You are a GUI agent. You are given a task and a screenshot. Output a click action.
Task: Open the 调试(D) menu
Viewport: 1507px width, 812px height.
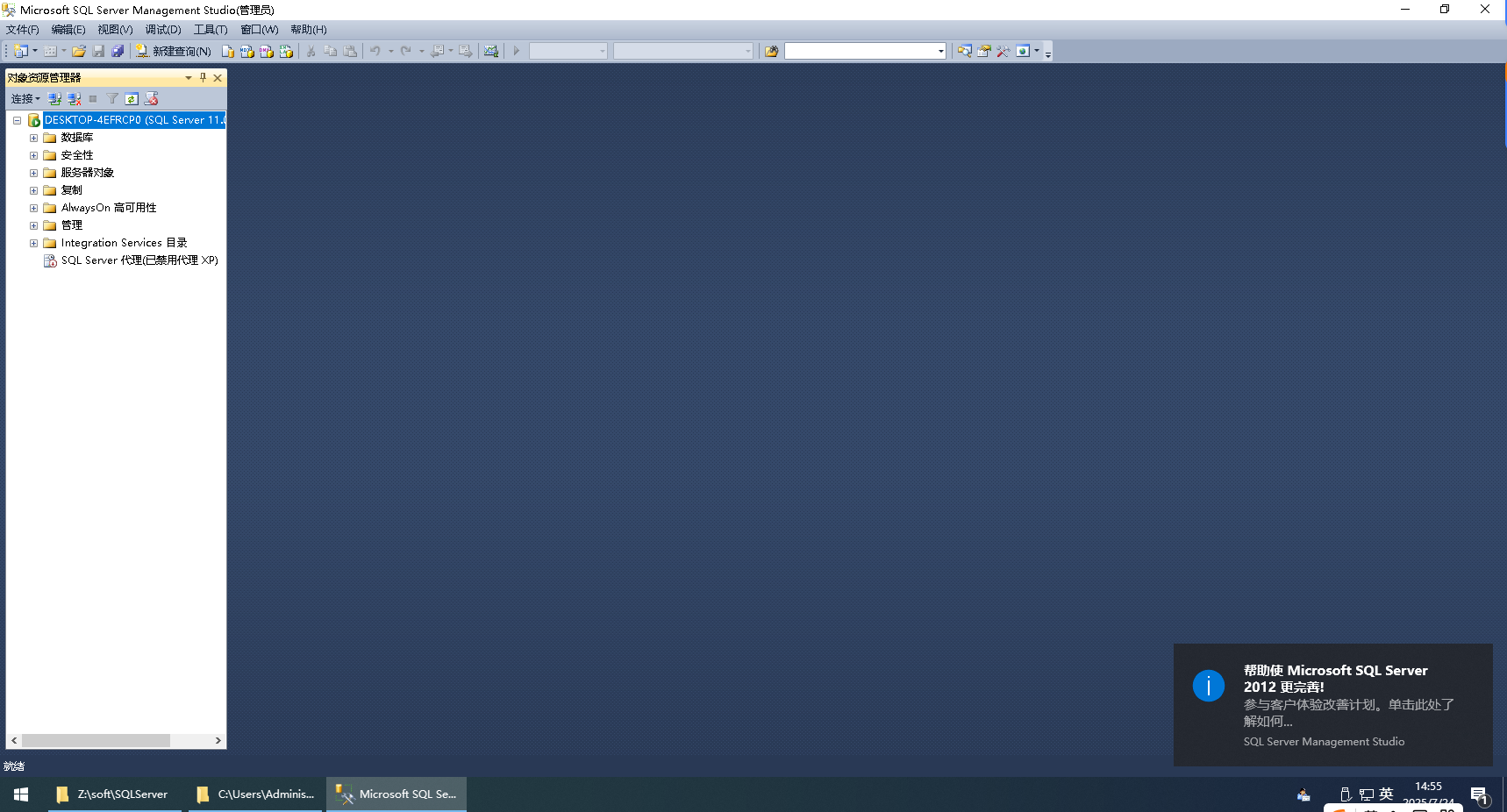pyautogui.click(x=163, y=30)
